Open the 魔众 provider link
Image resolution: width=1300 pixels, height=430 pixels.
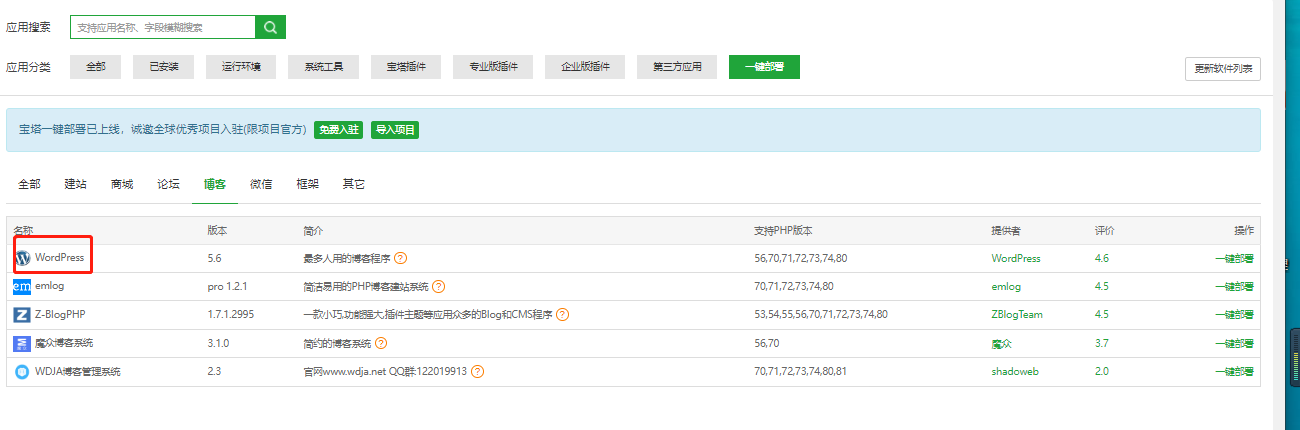(x=1001, y=343)
